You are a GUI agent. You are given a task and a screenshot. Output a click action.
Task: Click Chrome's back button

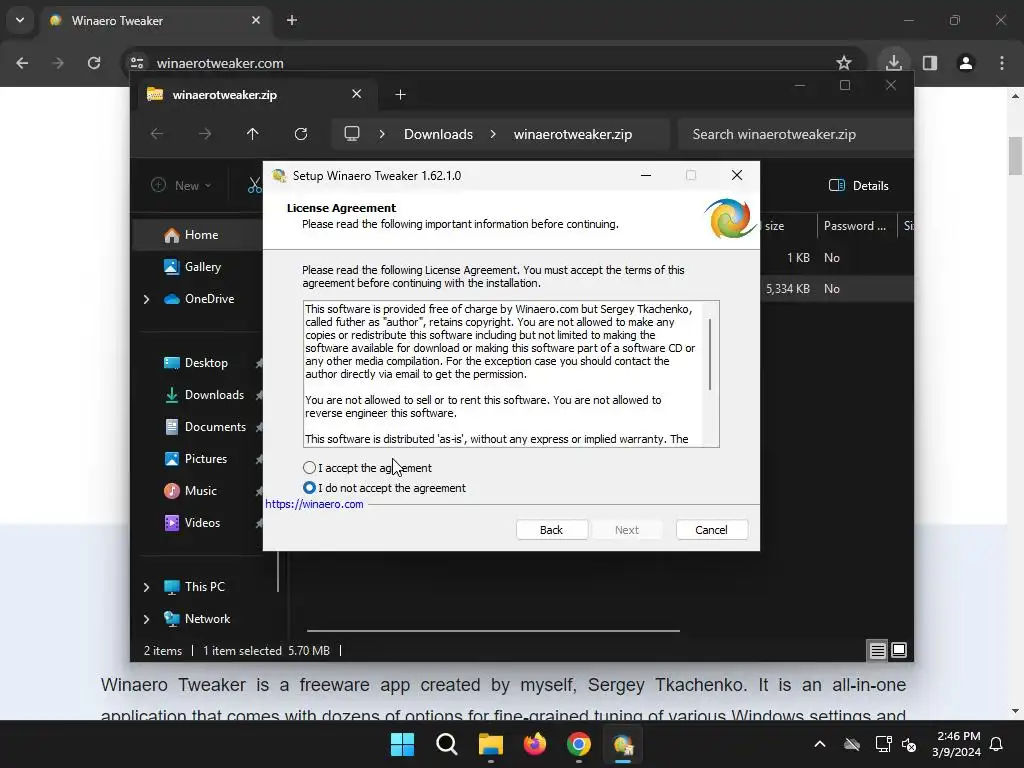click(22, 63)
